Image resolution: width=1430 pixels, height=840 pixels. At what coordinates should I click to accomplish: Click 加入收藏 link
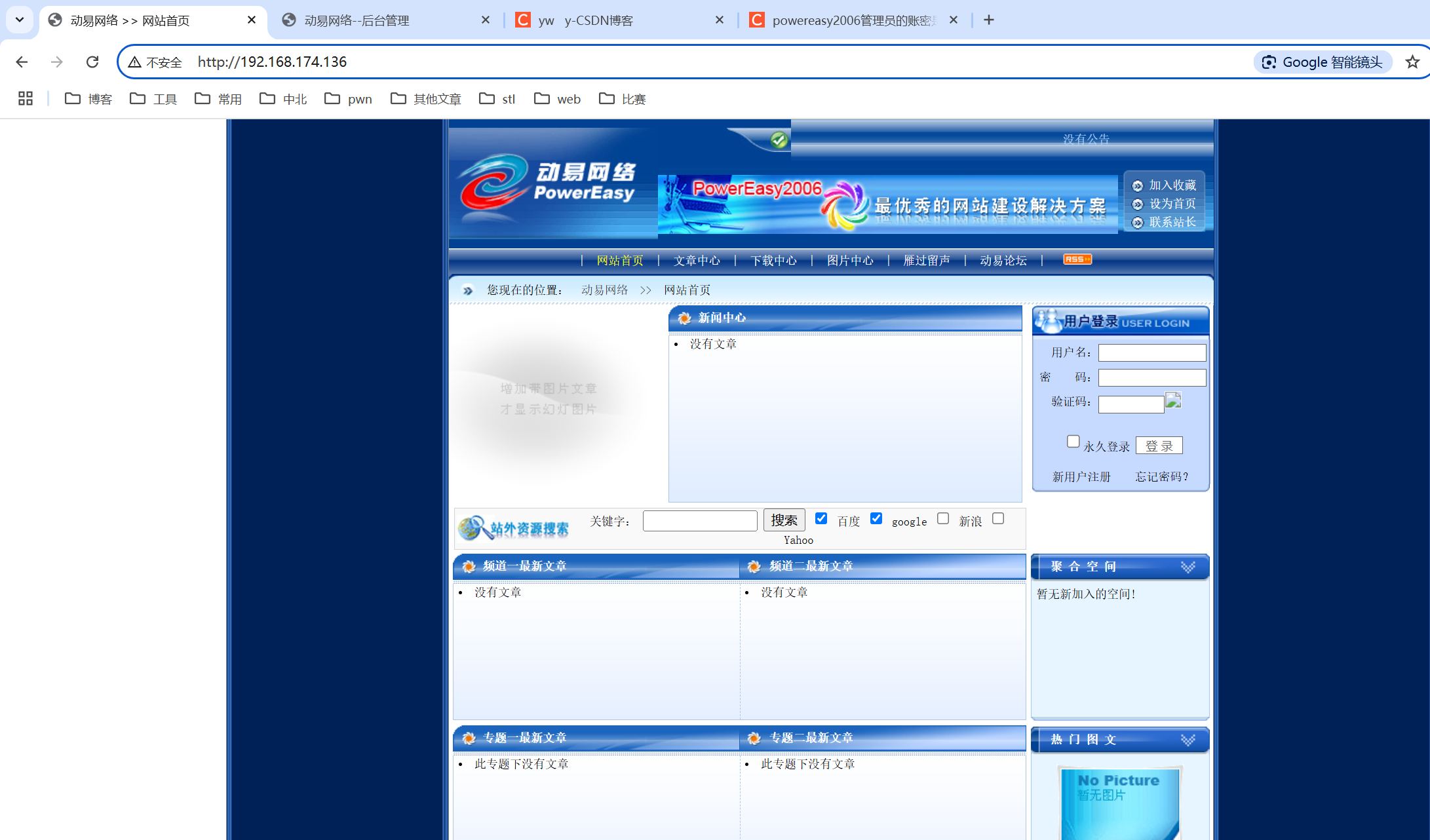coord(1172,185)
